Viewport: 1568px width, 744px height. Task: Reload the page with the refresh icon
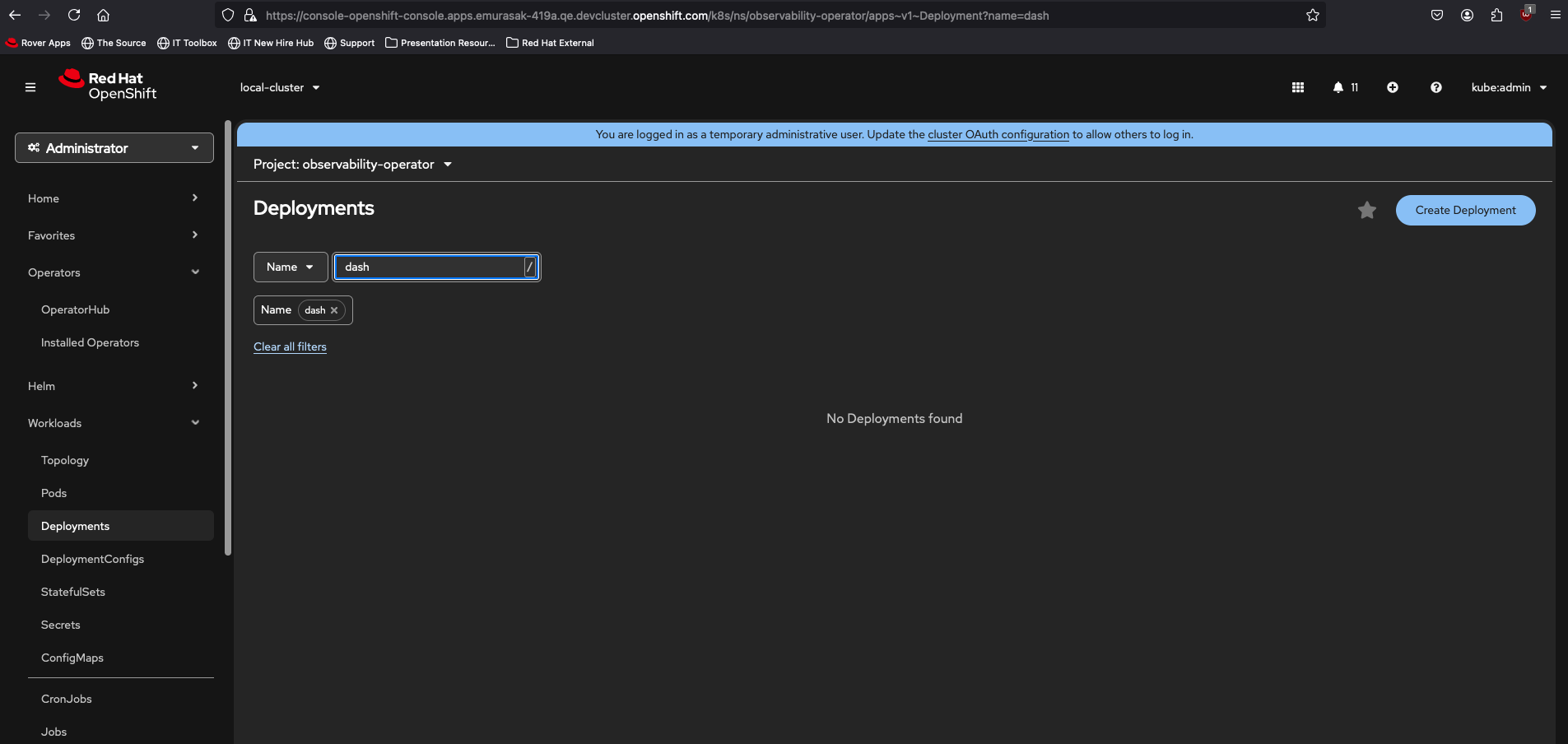point(74,15)
